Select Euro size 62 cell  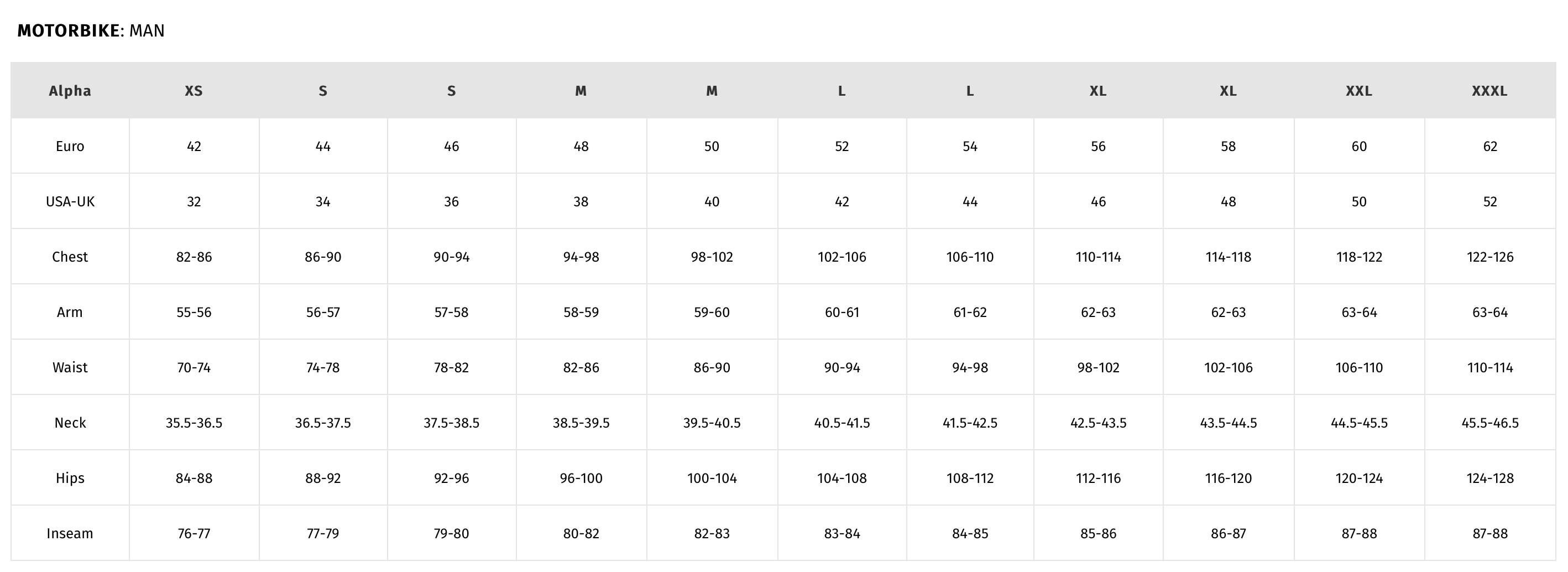point(1489,146)
